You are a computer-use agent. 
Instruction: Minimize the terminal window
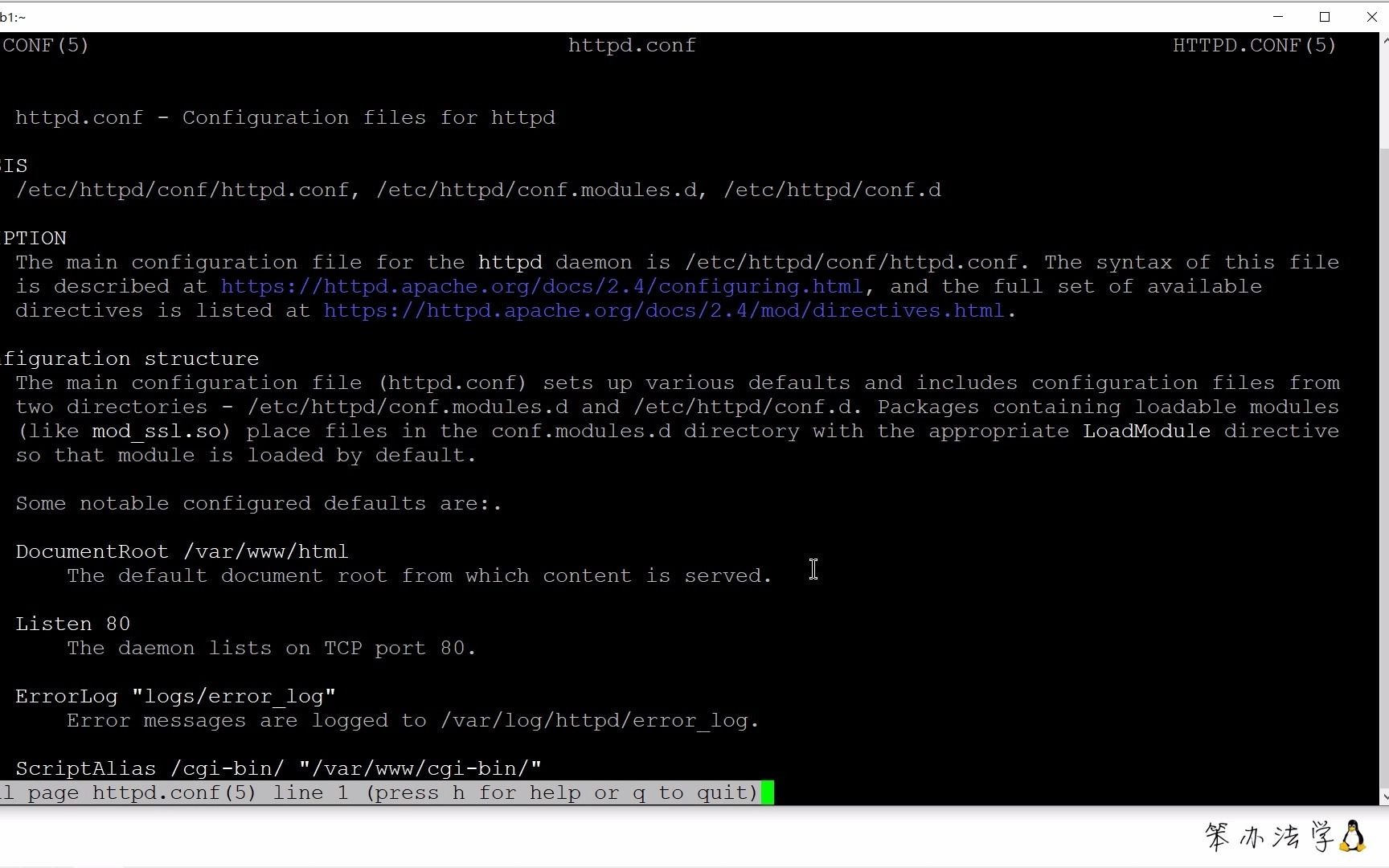pos(1279,16)
